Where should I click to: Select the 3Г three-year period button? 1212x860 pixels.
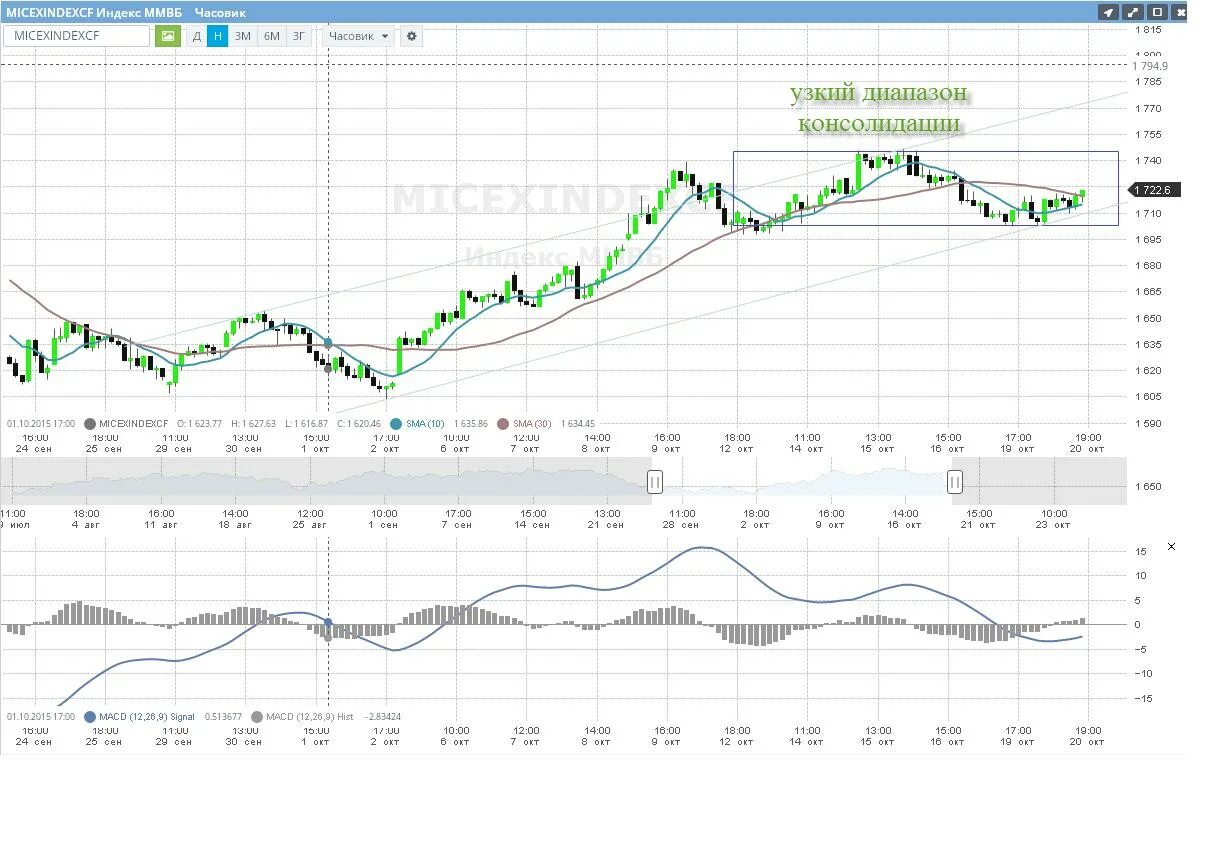298,36
